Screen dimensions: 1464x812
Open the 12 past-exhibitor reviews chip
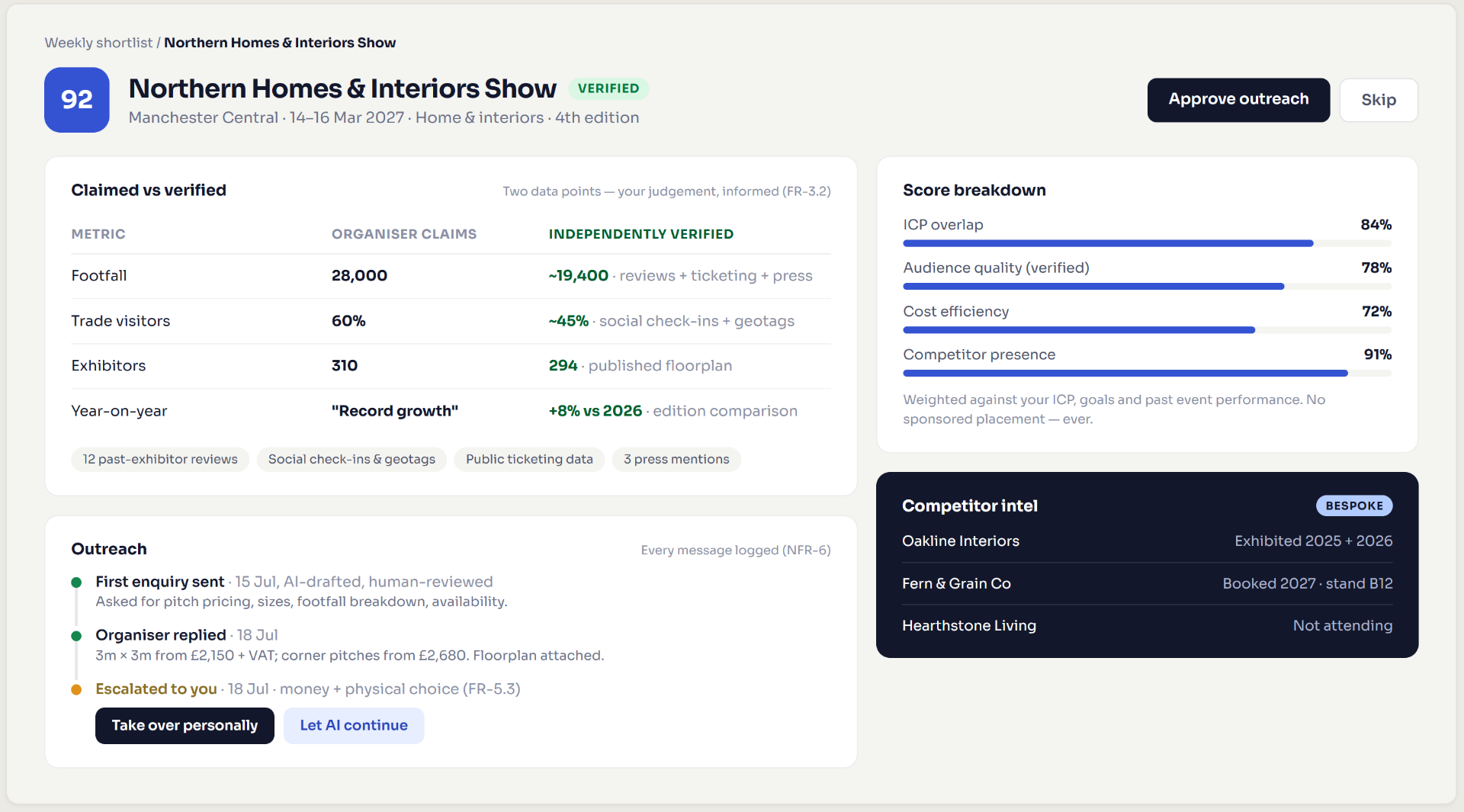(x=160, y=460)
